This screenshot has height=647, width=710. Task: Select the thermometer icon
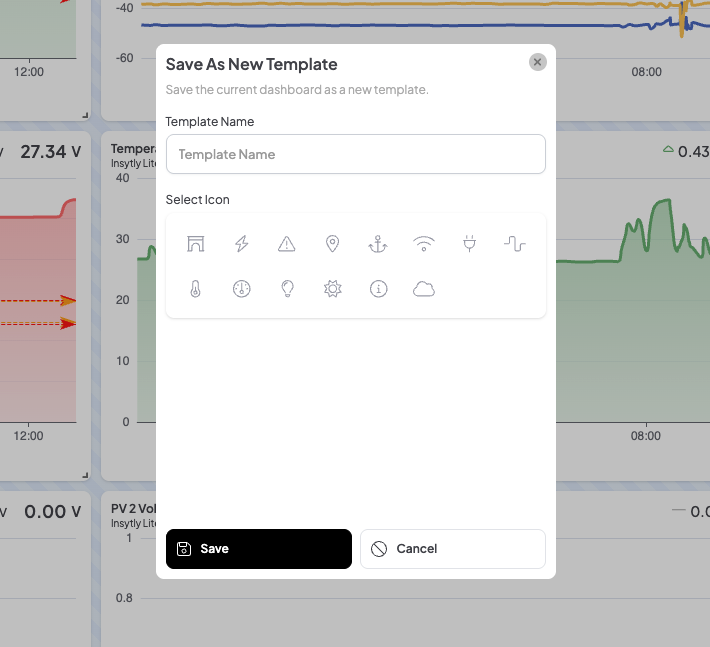click(x=196, y=289)
